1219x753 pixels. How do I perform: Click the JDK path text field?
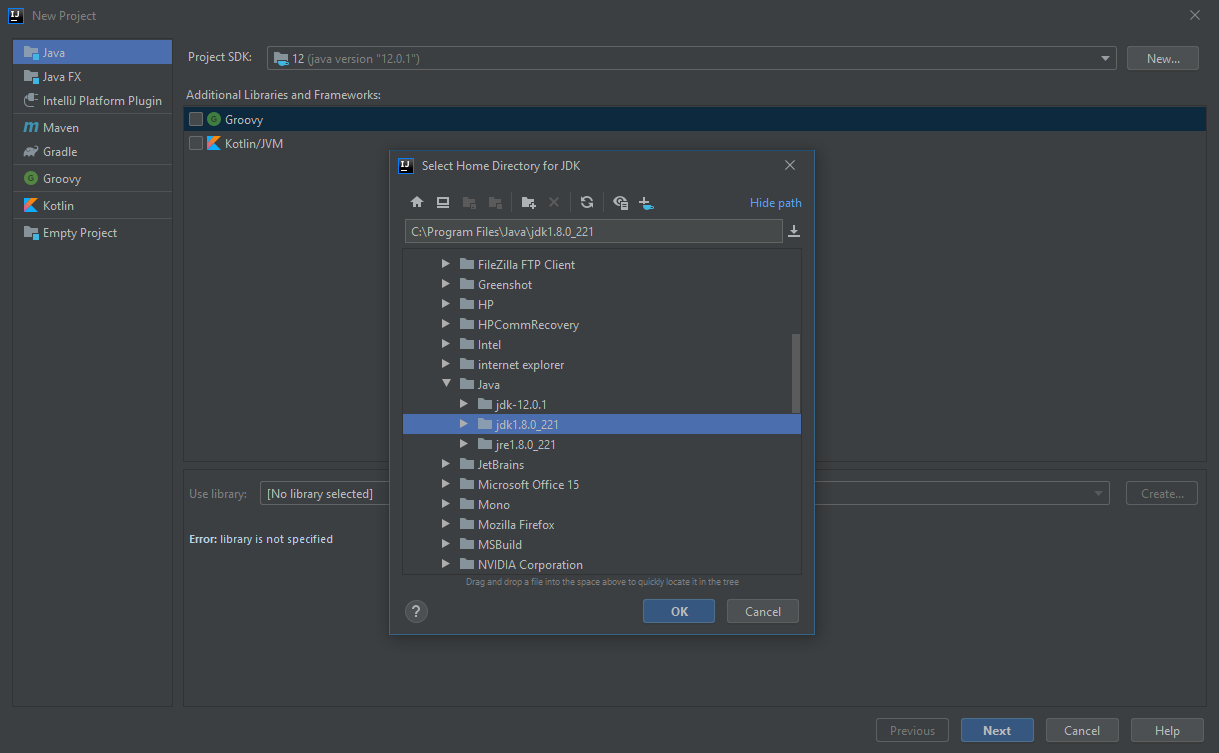(x=593, y=232)
